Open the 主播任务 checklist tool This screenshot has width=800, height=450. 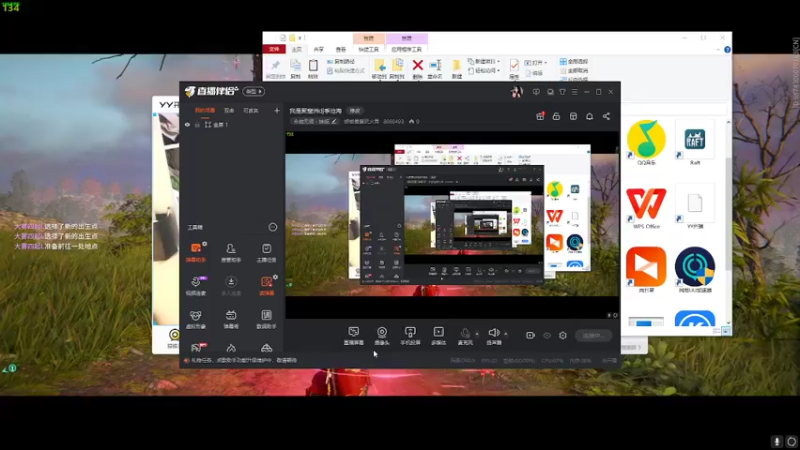click(266, 252)
